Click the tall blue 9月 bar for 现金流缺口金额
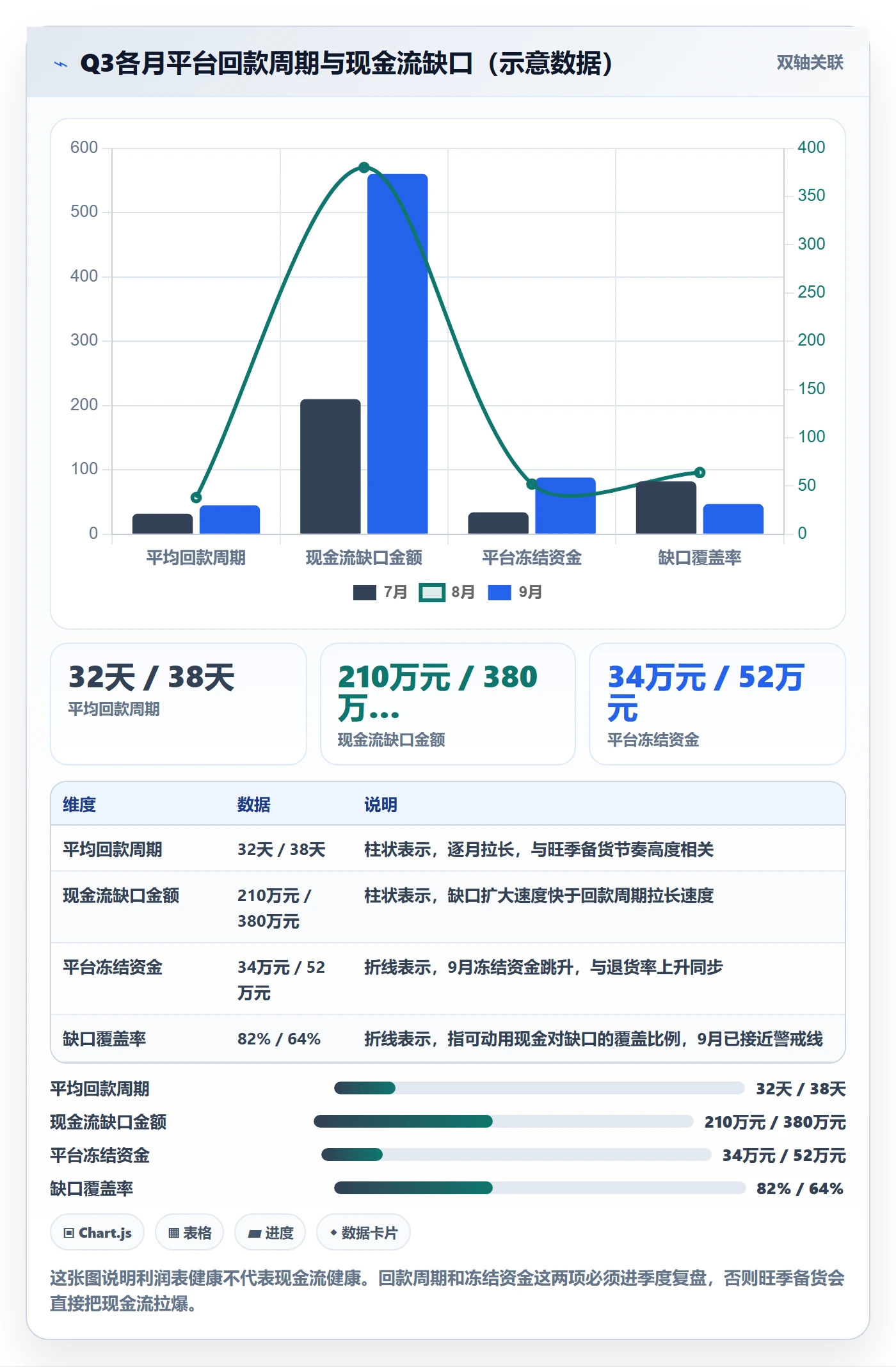 (397, 353)
